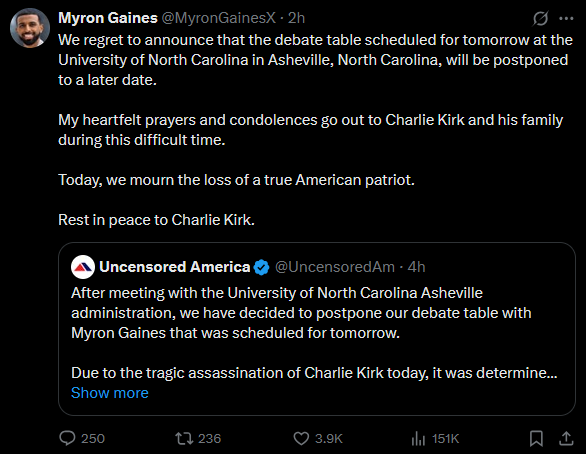Like the post with heart icon
Screen dimensions: 586x454
[301, 438]
